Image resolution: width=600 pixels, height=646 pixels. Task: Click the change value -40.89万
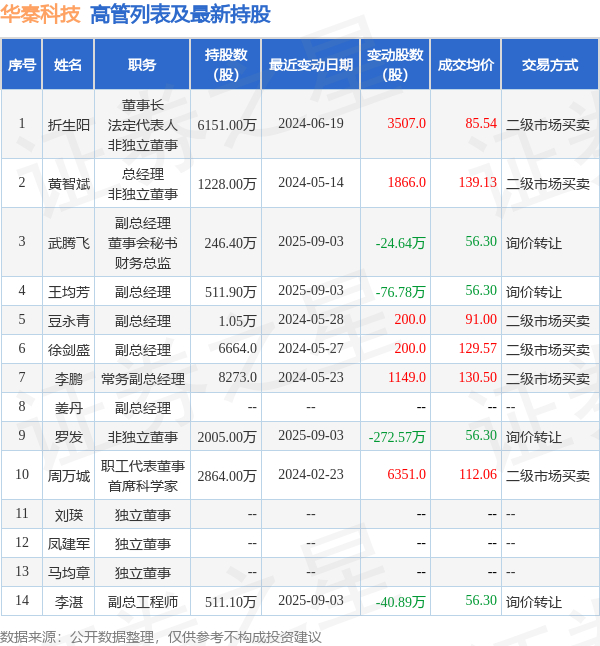coord(400,602)
